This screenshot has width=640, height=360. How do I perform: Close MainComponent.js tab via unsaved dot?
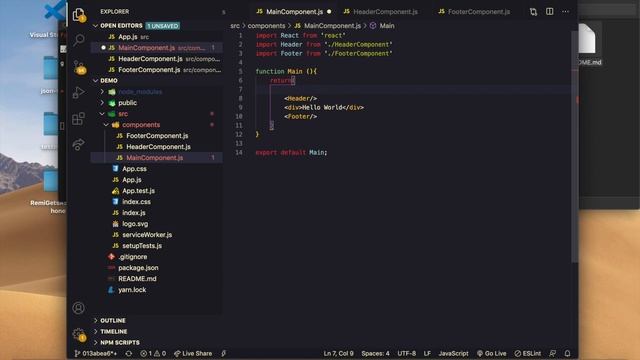pos(329,12)
